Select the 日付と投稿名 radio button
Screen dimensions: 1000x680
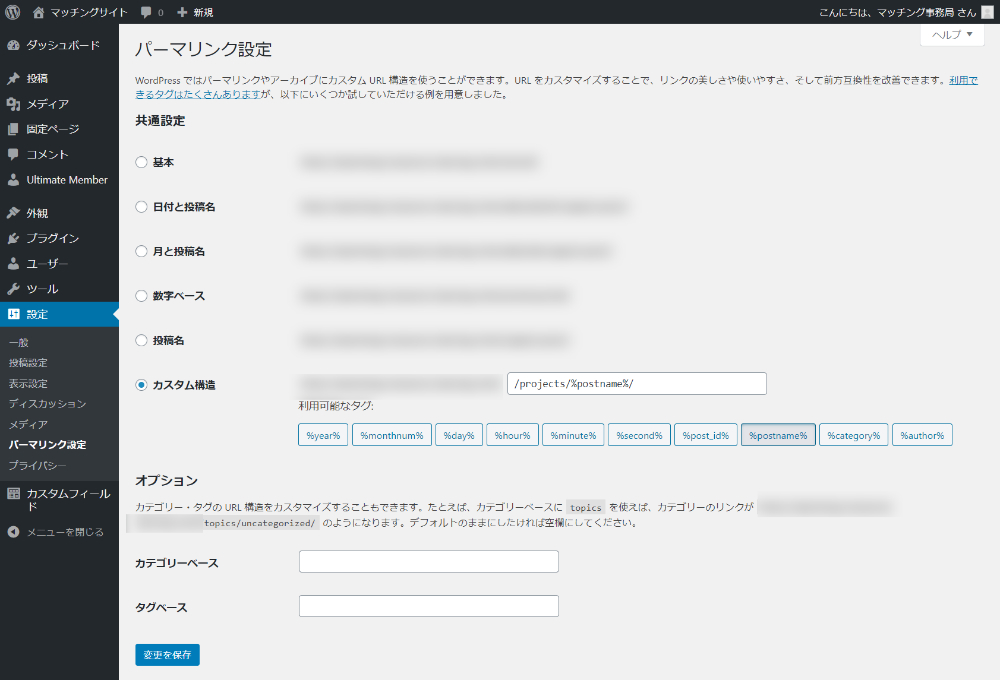(x=142, y=207)
